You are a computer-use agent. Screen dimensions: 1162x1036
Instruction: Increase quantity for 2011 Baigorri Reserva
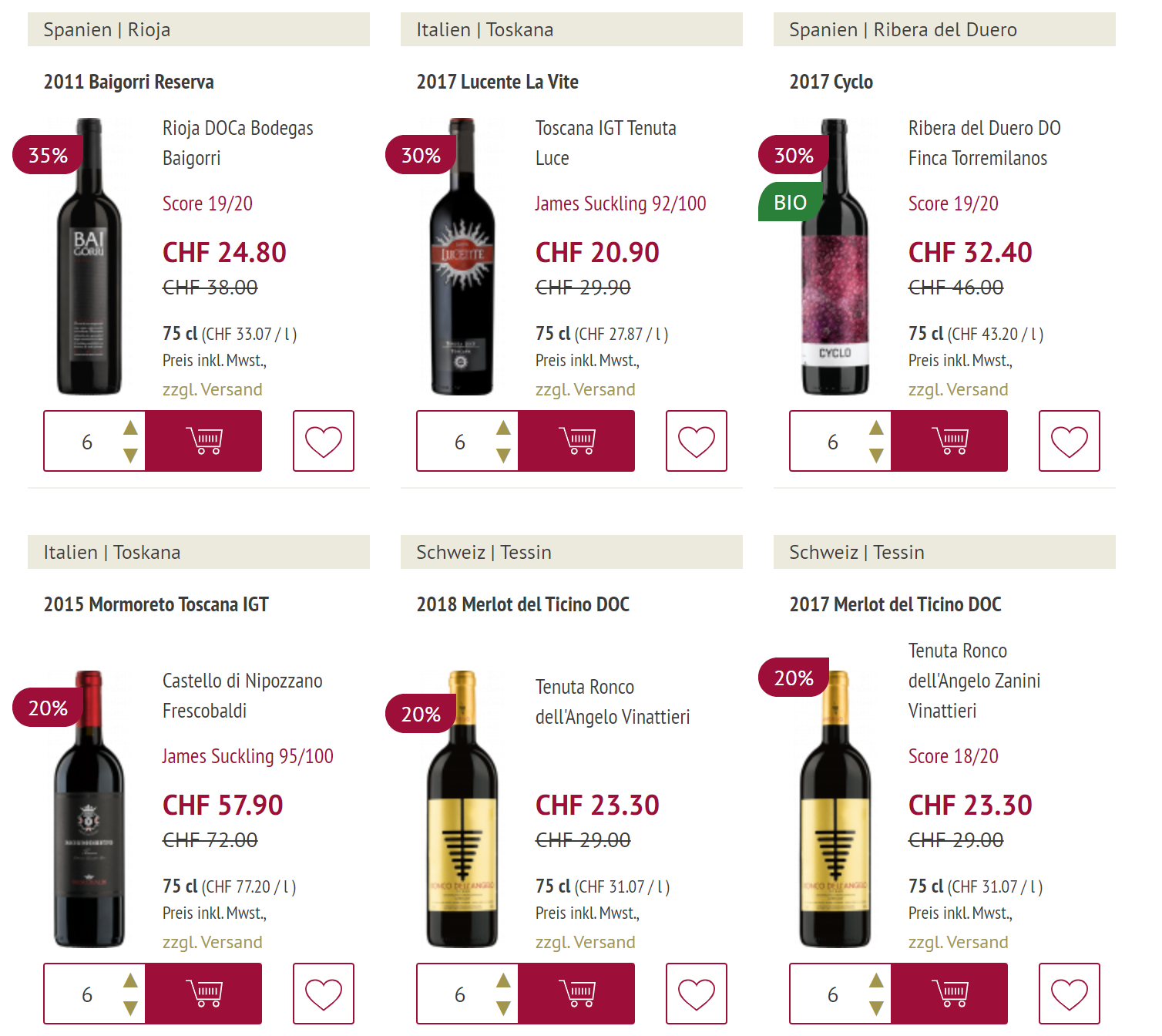pos(131,428)
